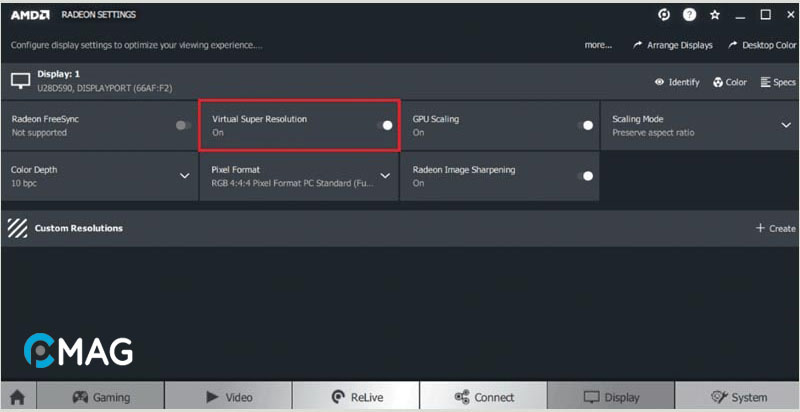Viewport: 800px width, 412px height.
Task: Click the Identify eye icon
Action: tap(660, 82)
